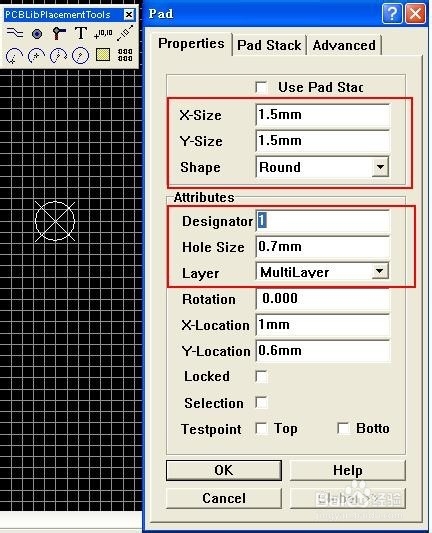Click the Hole Size input field
432x533 pixels.
click(x=323, y=247)
